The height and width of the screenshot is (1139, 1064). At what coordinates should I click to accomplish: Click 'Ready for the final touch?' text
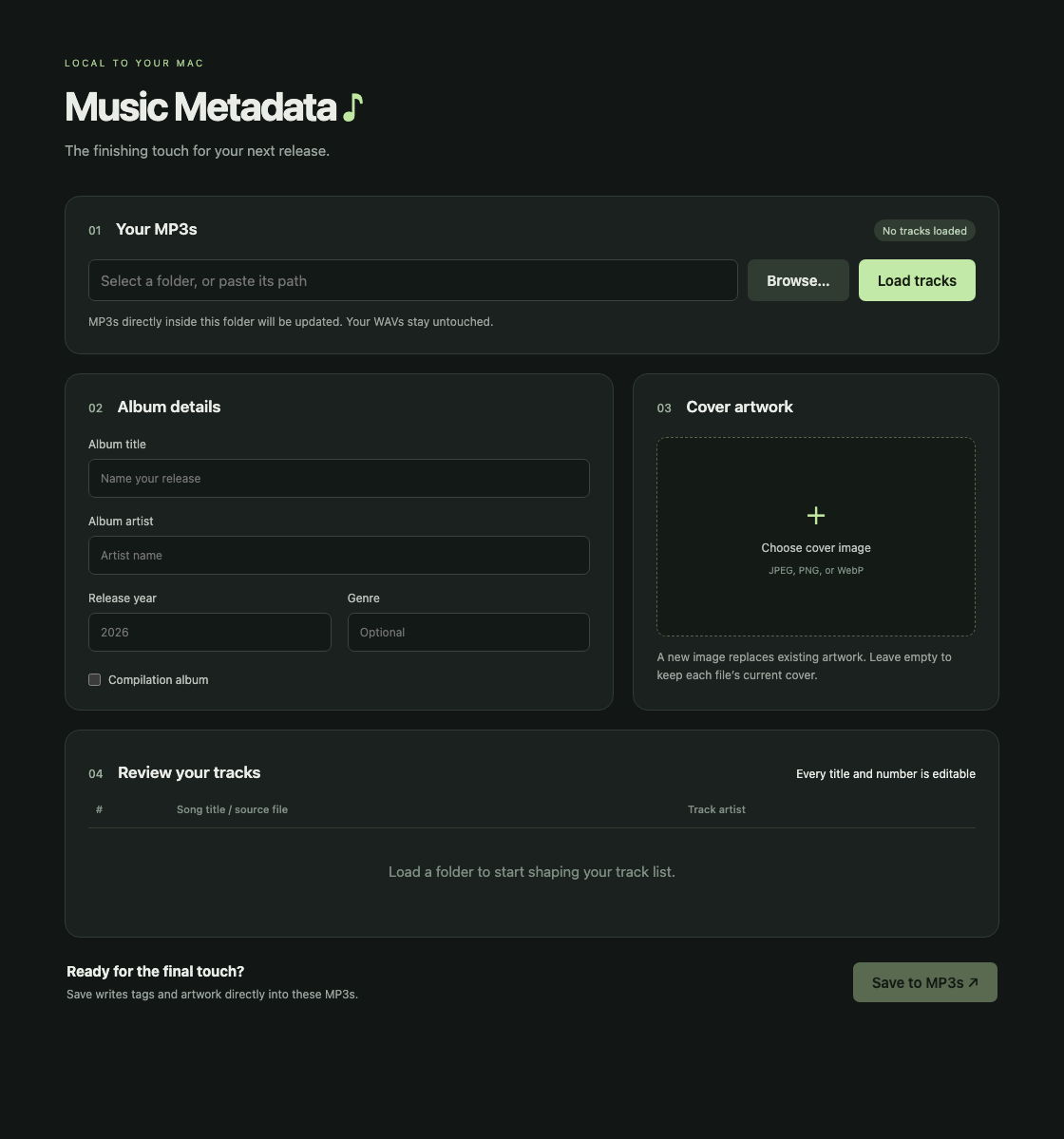(156, 971)
